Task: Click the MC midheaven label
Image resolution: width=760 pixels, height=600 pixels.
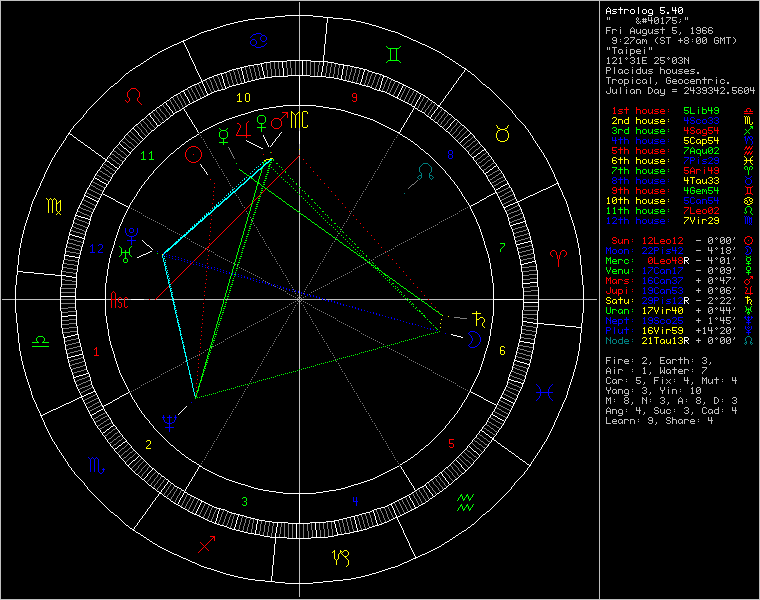Action: click(299, 120)
